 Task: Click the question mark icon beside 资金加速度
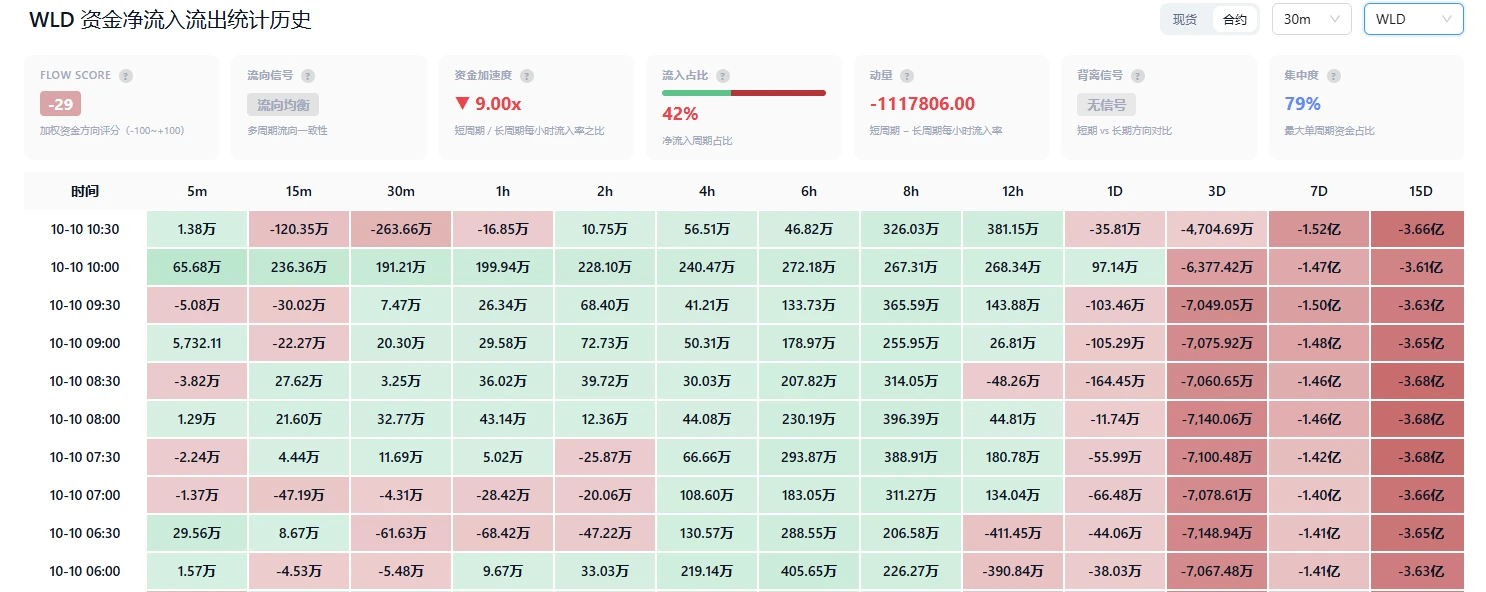527,76
